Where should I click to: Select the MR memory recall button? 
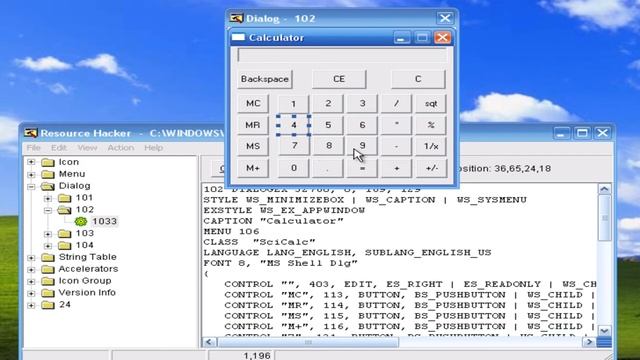[253, 125]
